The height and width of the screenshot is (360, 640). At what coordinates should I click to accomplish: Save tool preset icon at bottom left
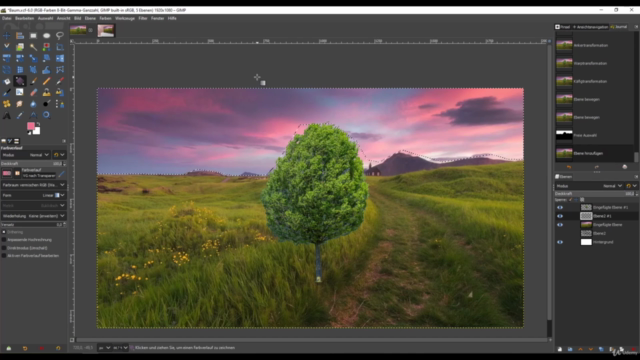tap(9, 348)
